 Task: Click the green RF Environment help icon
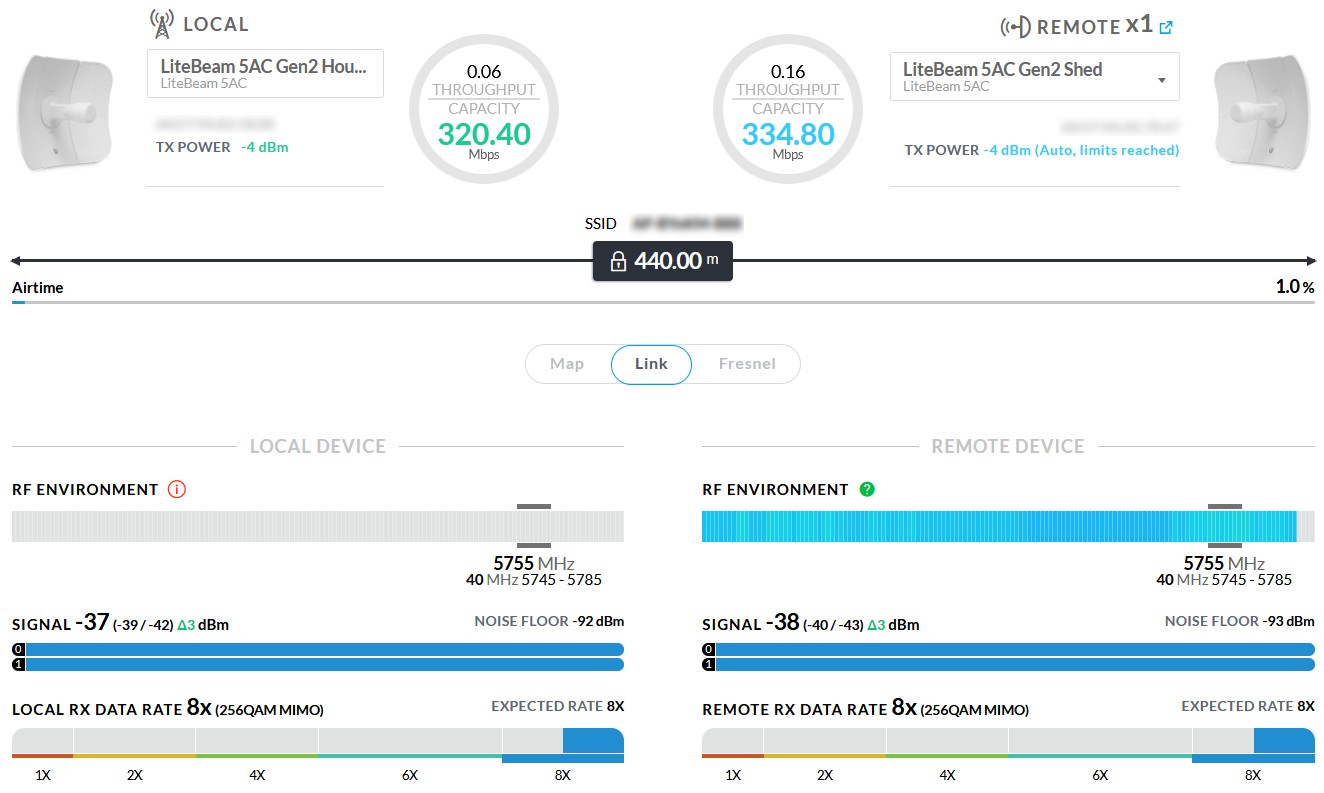[x=867, y=490]
